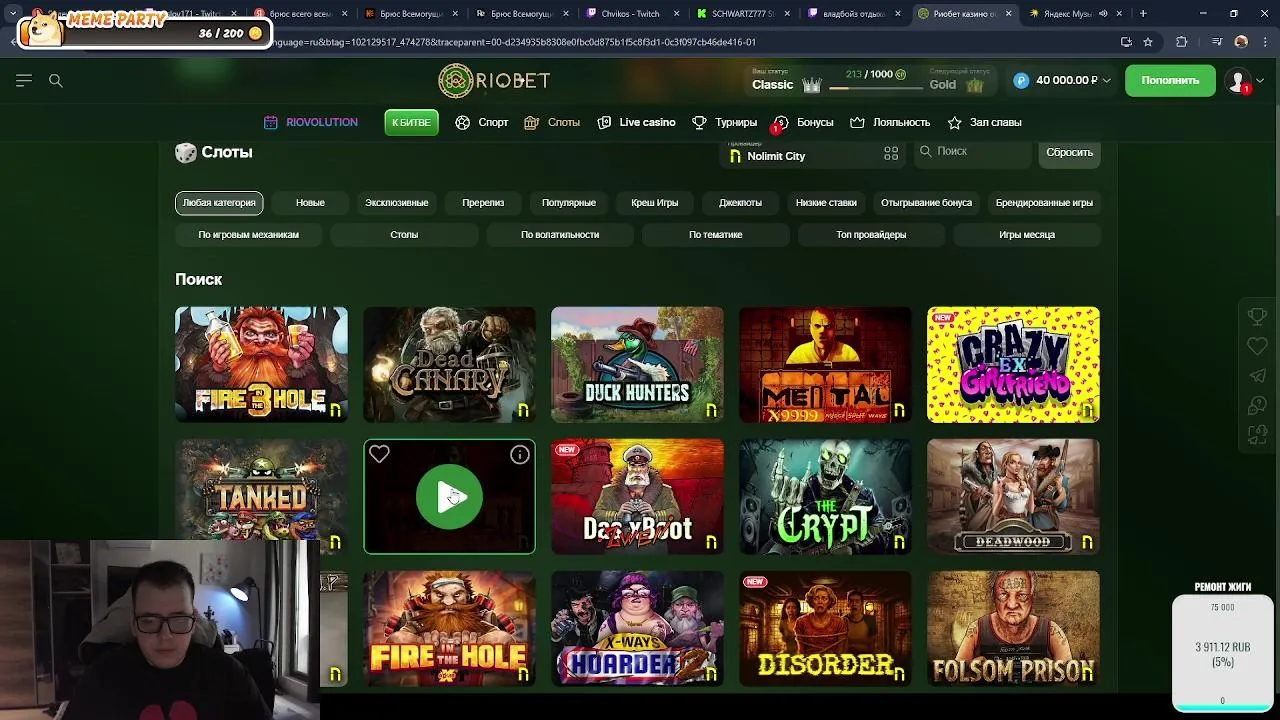Click the Classic status crown icon
1280x720 pixels.
pos(812,85)
